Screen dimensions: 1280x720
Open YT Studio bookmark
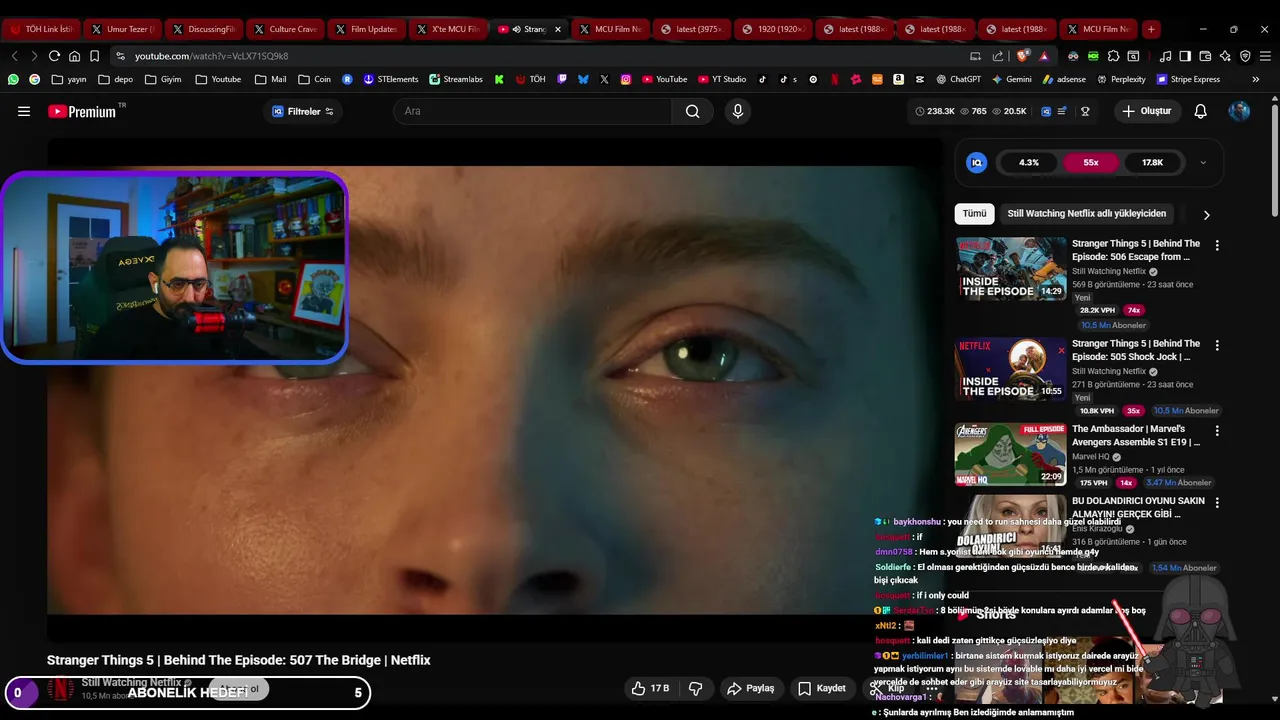coord(722,79)
